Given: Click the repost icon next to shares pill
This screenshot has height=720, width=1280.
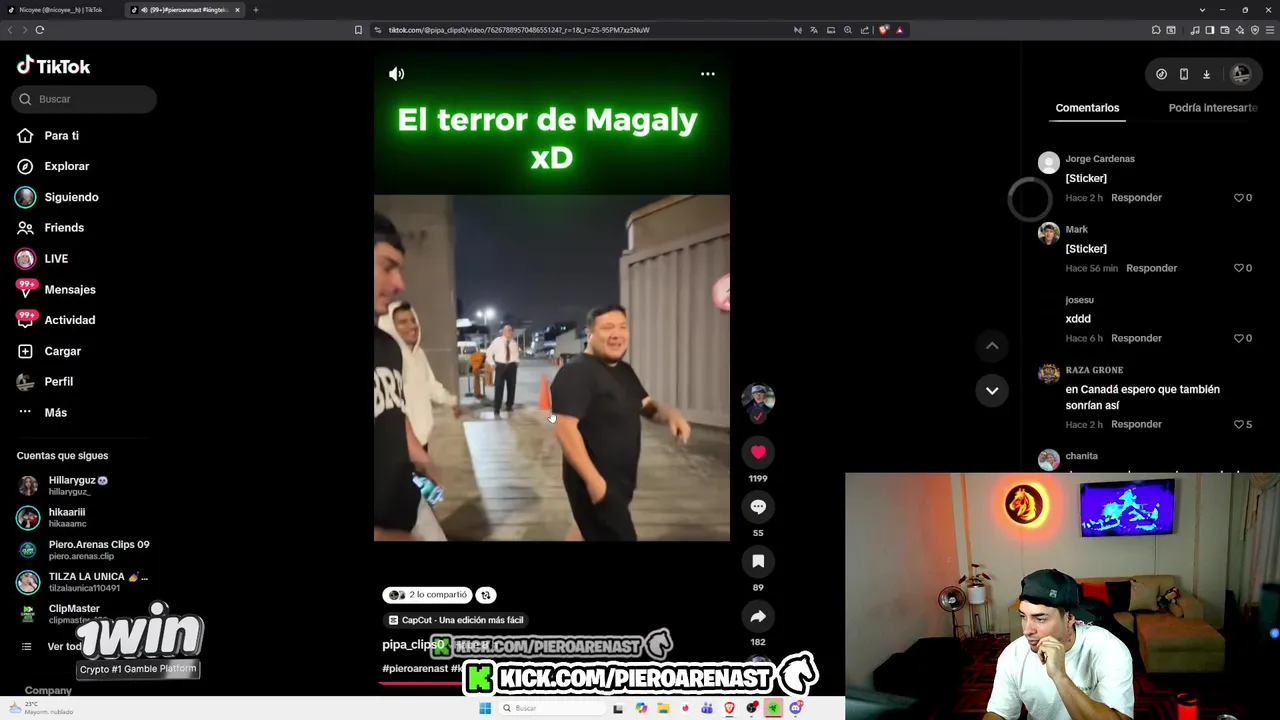Looking at the screenshot, I should tap(485, 595).
